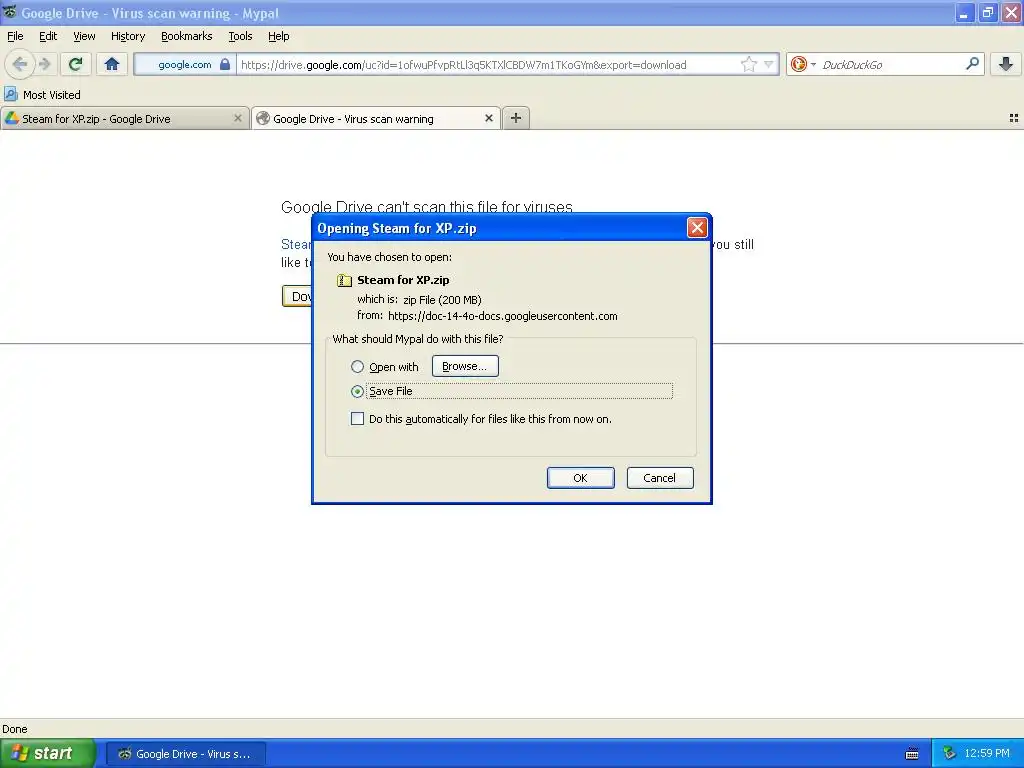Click 'Steam for XP.zip' filename in dialog

[403, 280]
